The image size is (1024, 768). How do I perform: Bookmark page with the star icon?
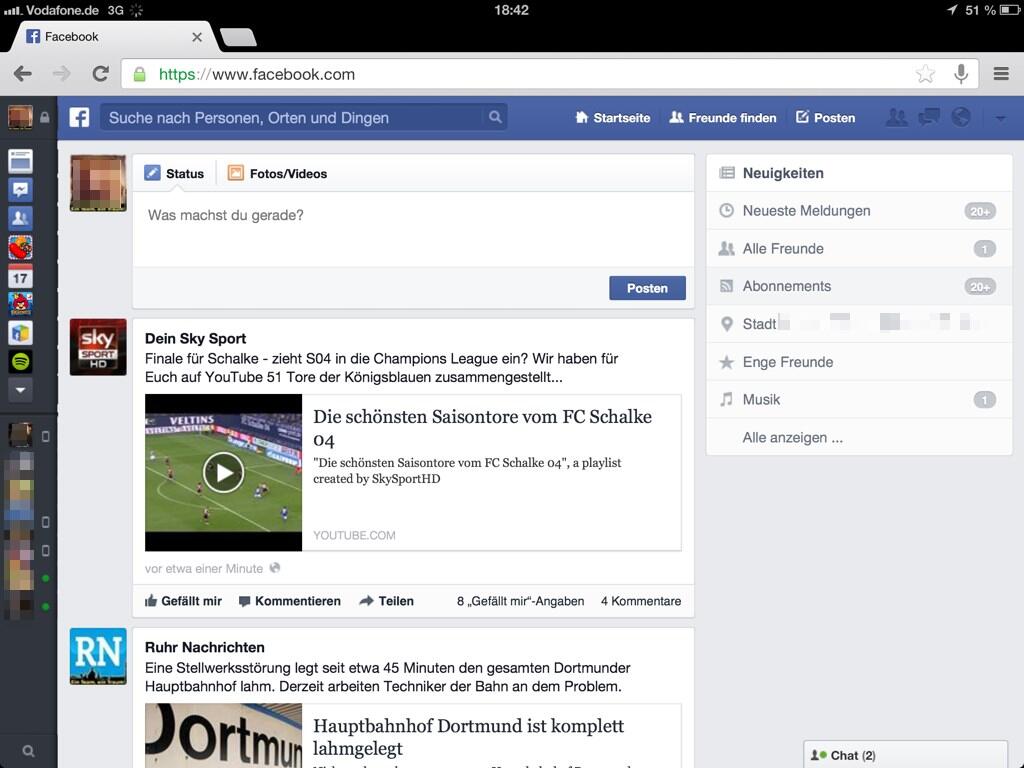pyautogui.click(x=925, y=74)
